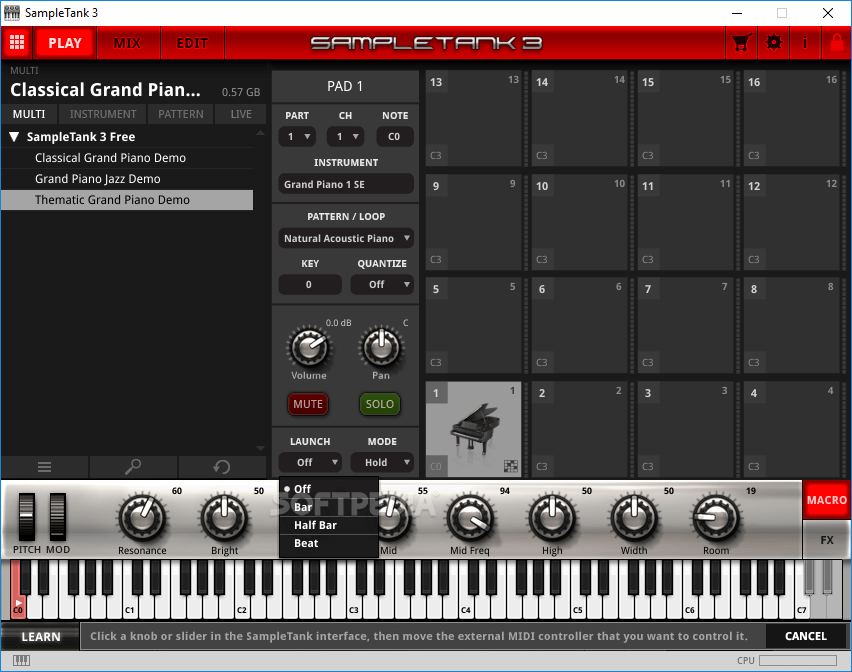Mute Pad 1 with the MUTE button
The width and height of the screenshot is (852, 672).
click(x=307, y=404)
